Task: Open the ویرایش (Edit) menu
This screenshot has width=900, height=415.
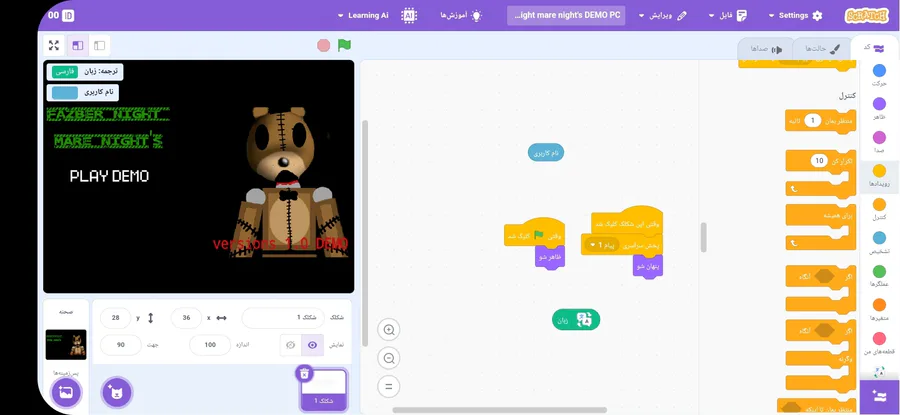Action: (x=663, y=15)
